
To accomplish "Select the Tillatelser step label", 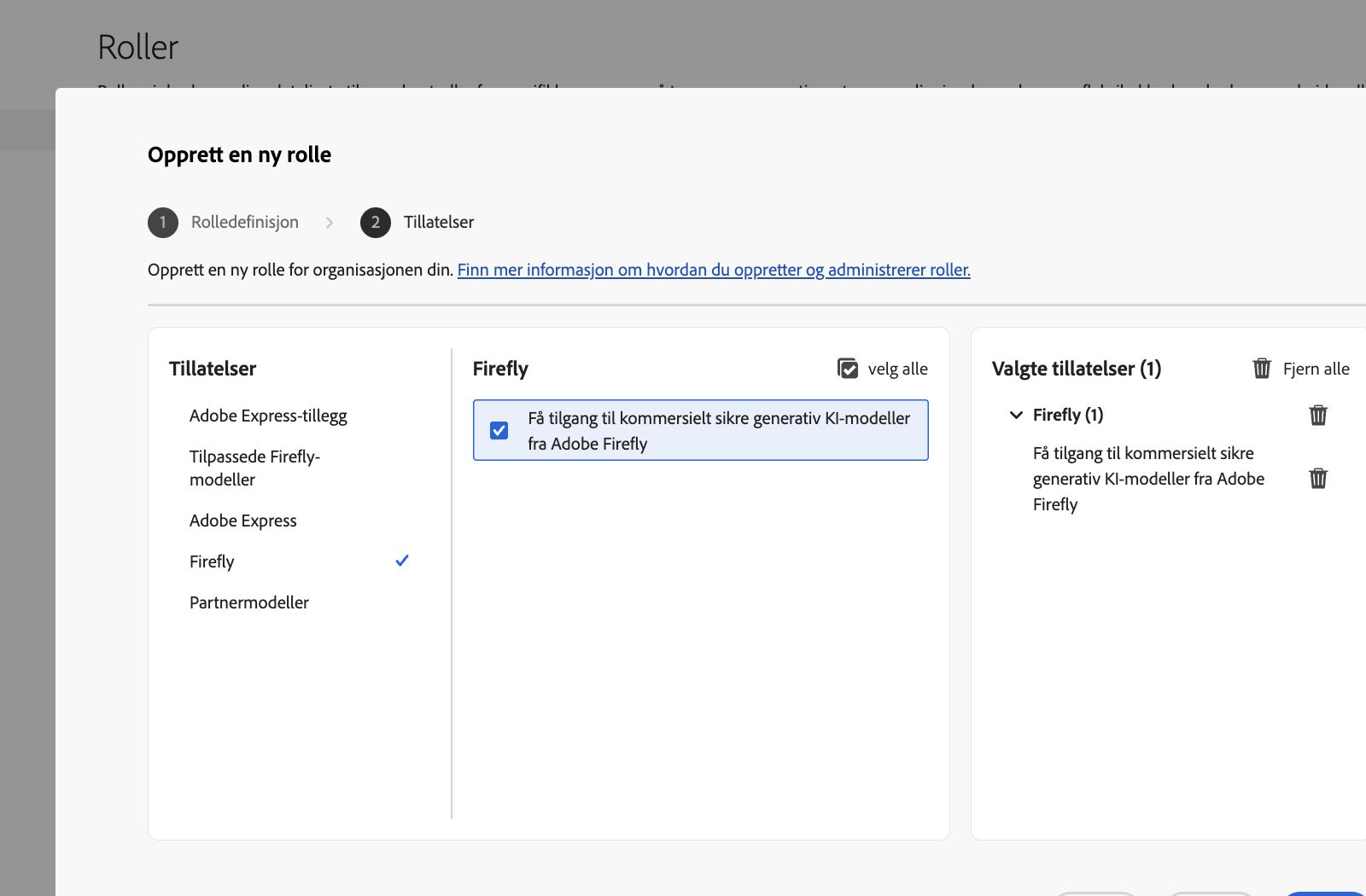I will point(439,223).
